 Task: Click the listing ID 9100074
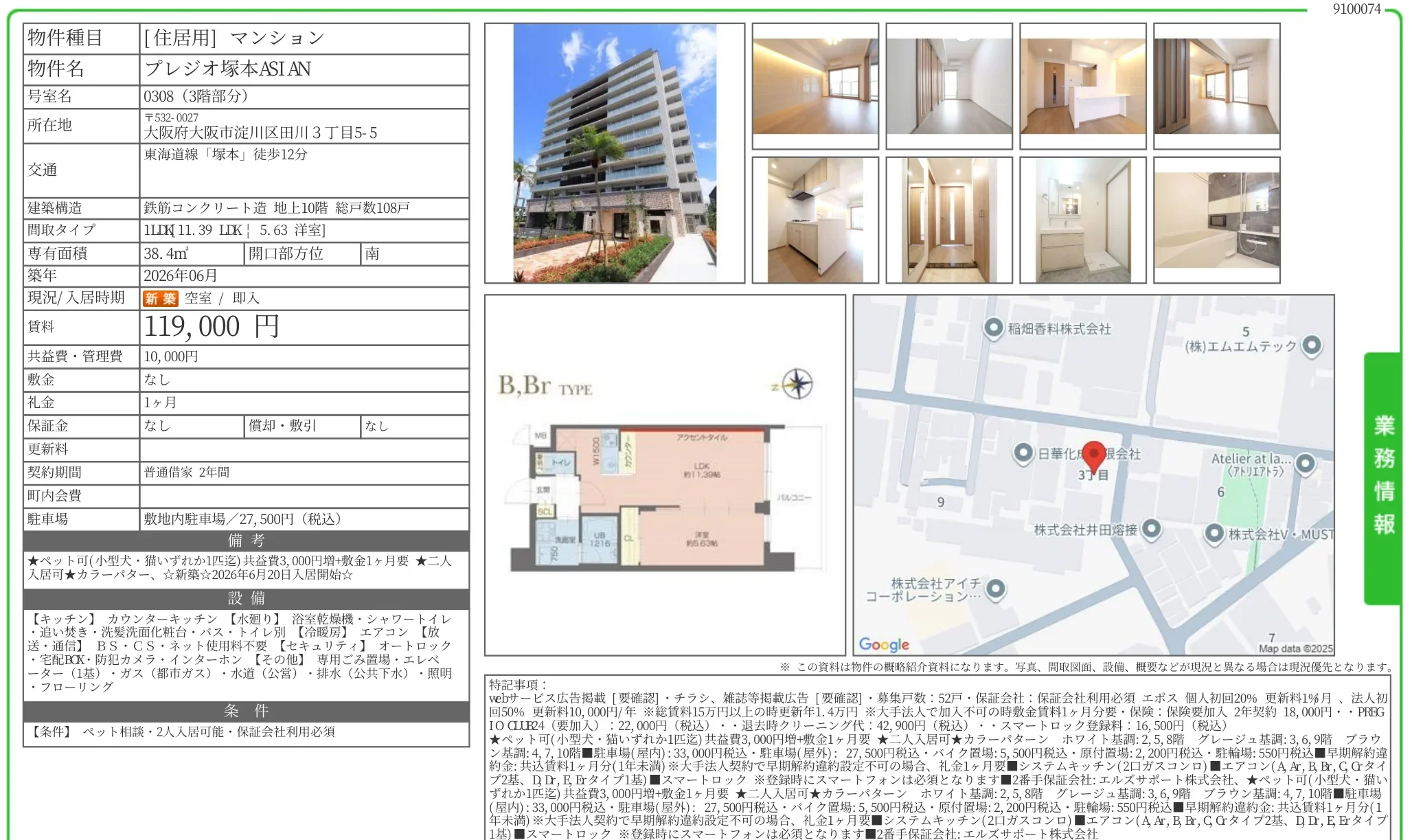coord(1356,9)
